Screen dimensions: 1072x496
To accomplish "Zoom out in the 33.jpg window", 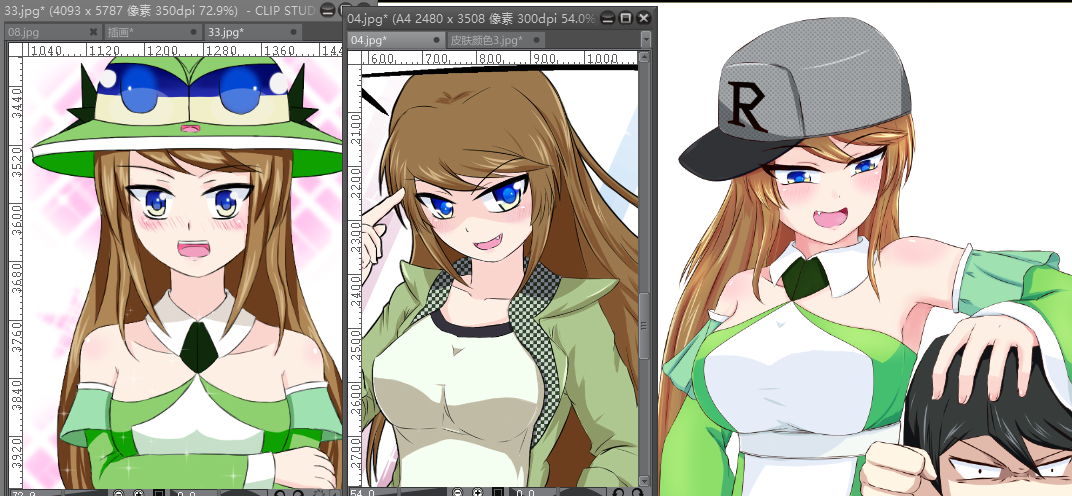I will click(119, 493).
